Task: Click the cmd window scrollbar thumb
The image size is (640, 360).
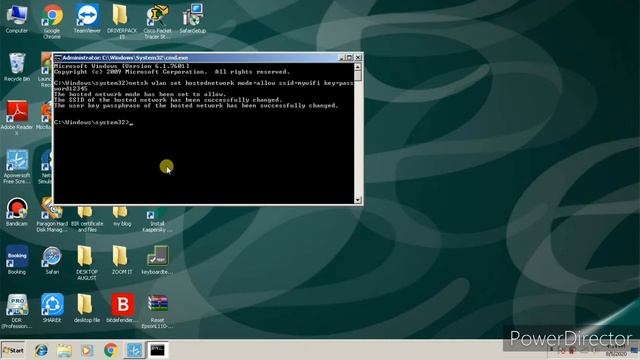Action: coord(358,76)
